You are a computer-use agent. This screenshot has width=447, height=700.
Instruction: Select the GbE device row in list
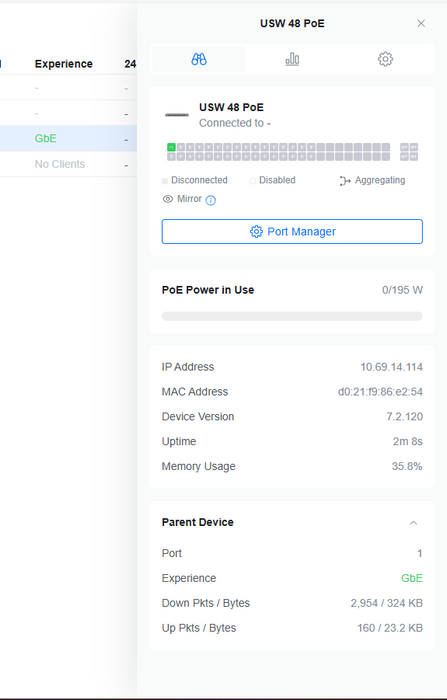tap(68, 138)
